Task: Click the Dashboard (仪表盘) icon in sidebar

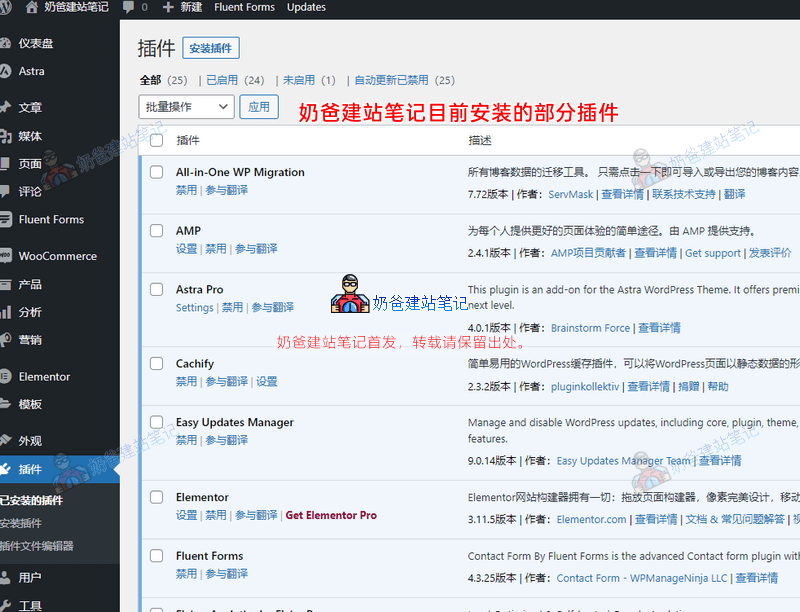Action: pyautogui.click(x=6, y=43)
